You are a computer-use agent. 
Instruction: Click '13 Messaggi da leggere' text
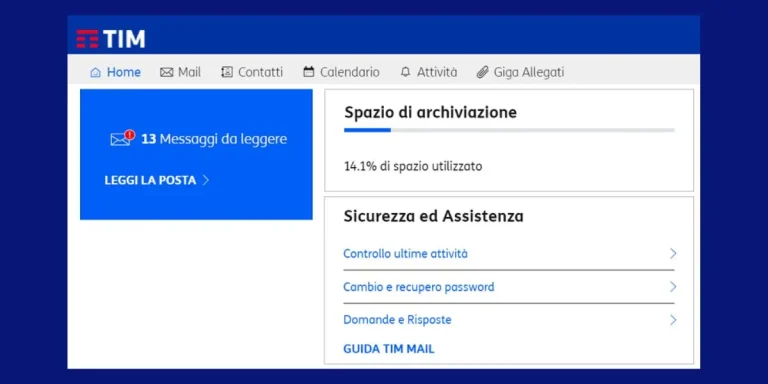point(214,139)
